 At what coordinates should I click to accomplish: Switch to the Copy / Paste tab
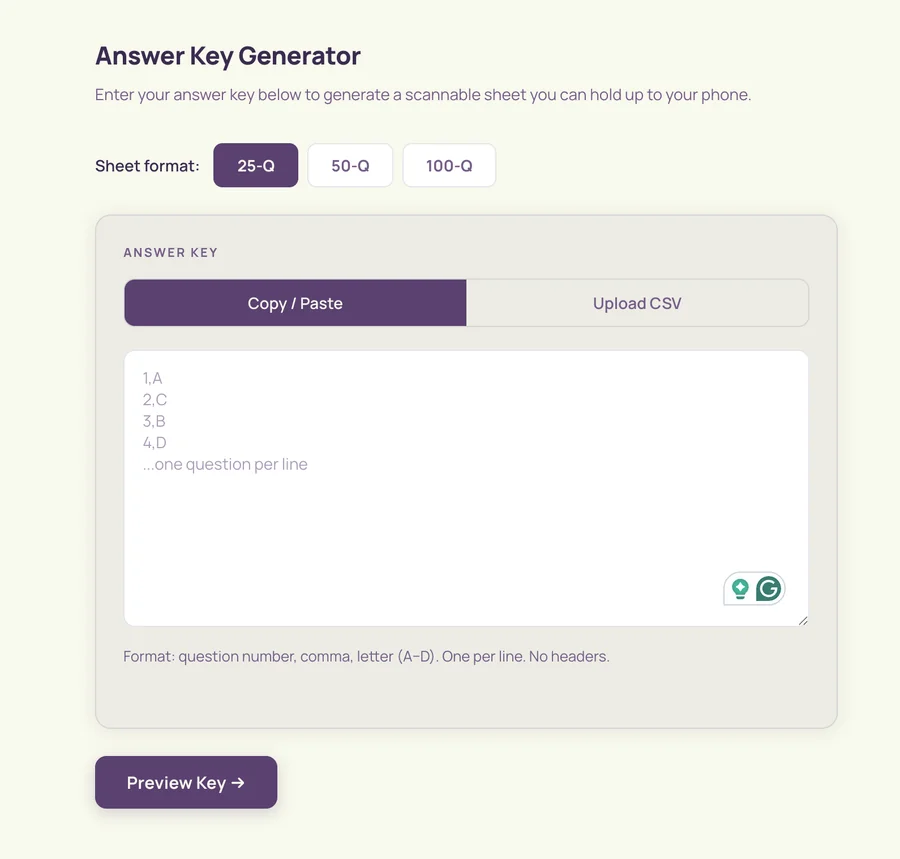295,303
